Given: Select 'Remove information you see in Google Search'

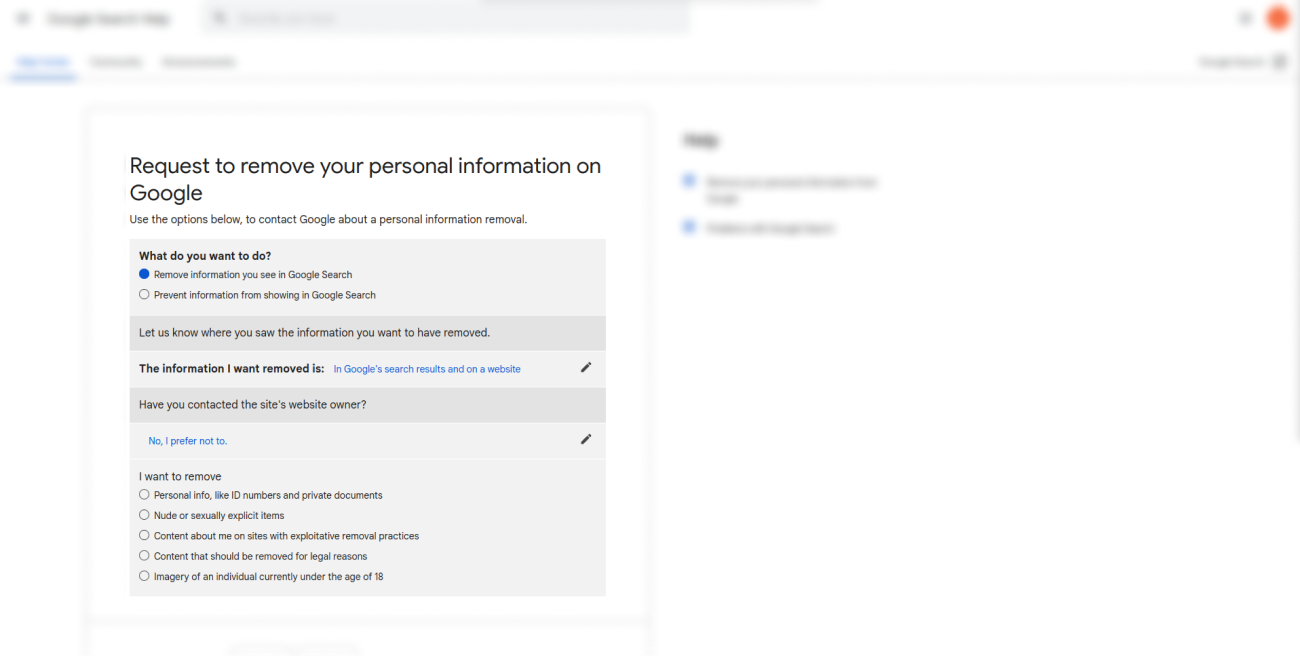Looking at the screenshot, I should [144, 274].
